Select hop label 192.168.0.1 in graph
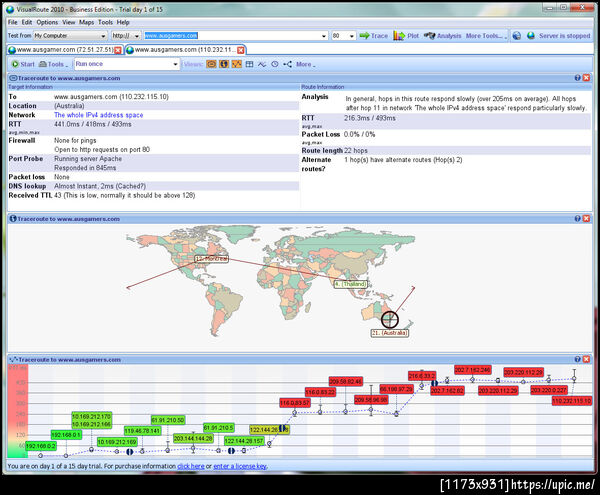The height and width of the screenshot is (495, 600). pos(66,435)
